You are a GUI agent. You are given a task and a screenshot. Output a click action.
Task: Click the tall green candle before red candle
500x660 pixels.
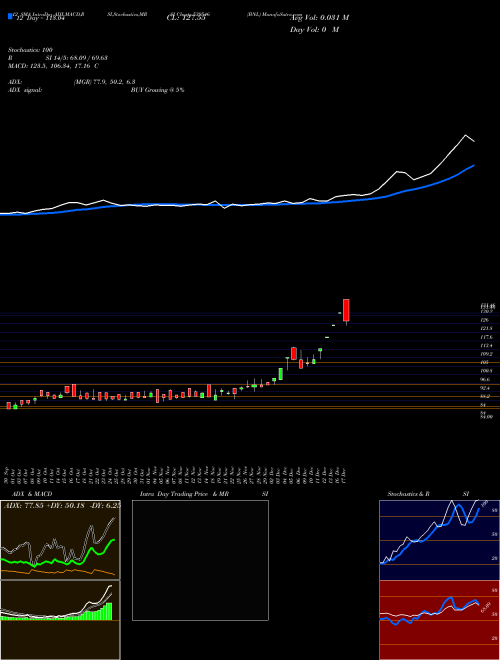click(x=280, y=374)
